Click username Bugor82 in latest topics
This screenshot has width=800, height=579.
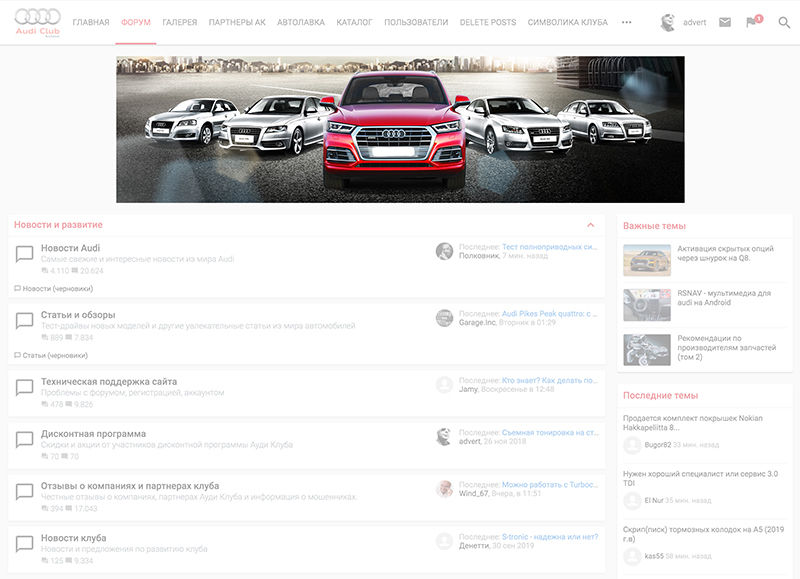click(x=658, y=445)
